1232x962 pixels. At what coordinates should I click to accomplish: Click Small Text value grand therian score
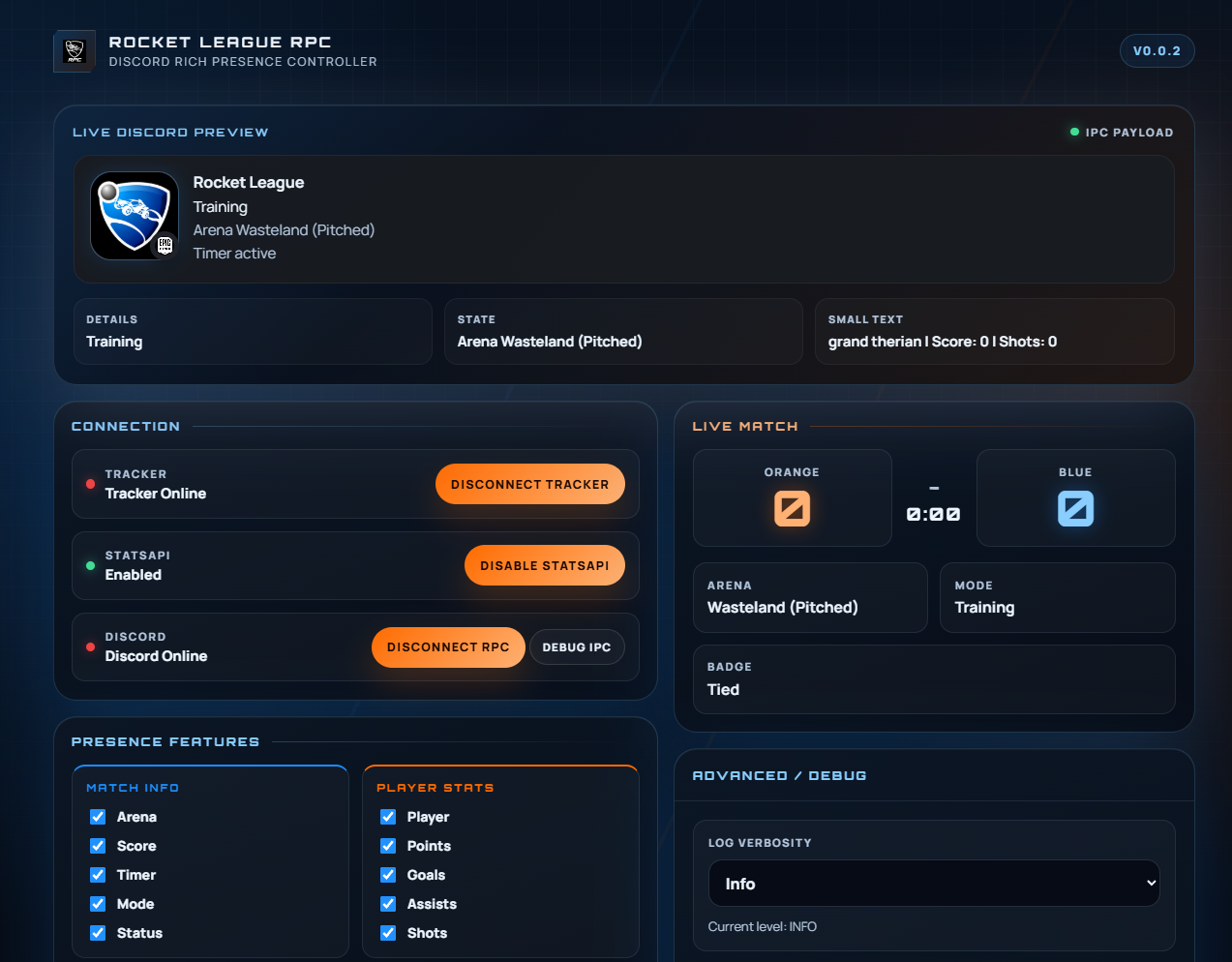pyautogui.click(x=943, y=342)
